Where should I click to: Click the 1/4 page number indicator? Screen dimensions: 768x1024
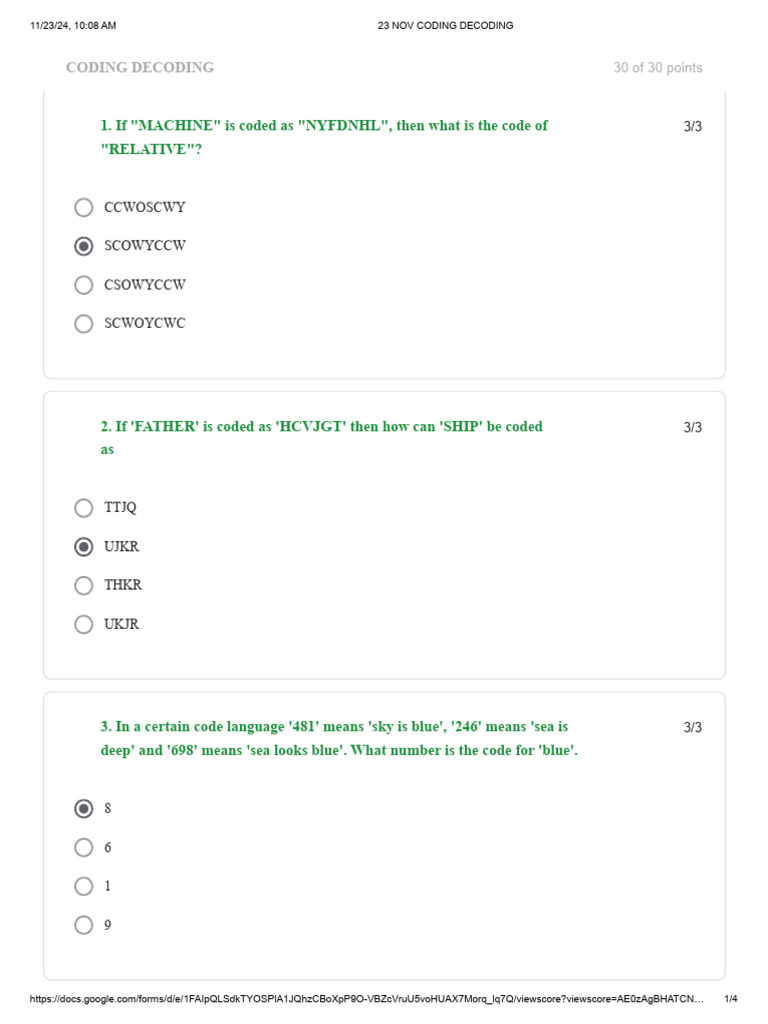pos(730,999)
